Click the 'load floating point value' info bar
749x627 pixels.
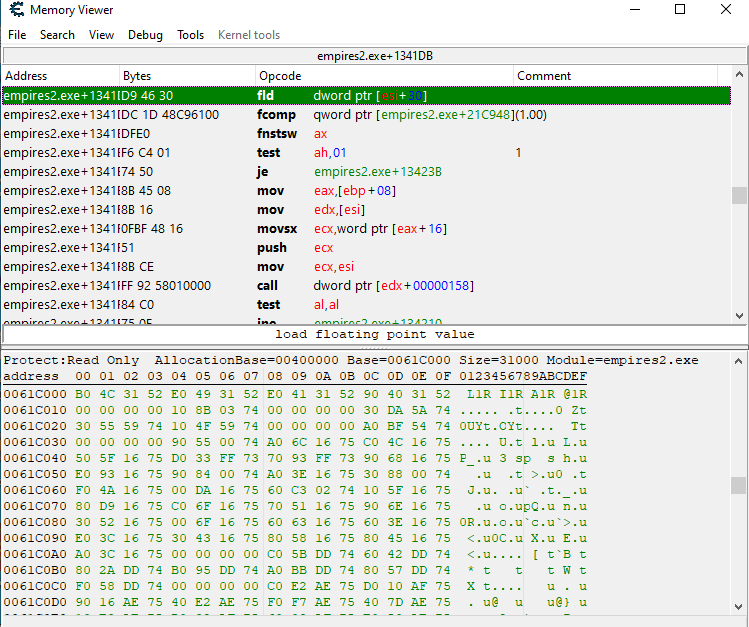(x=374, y=334)
